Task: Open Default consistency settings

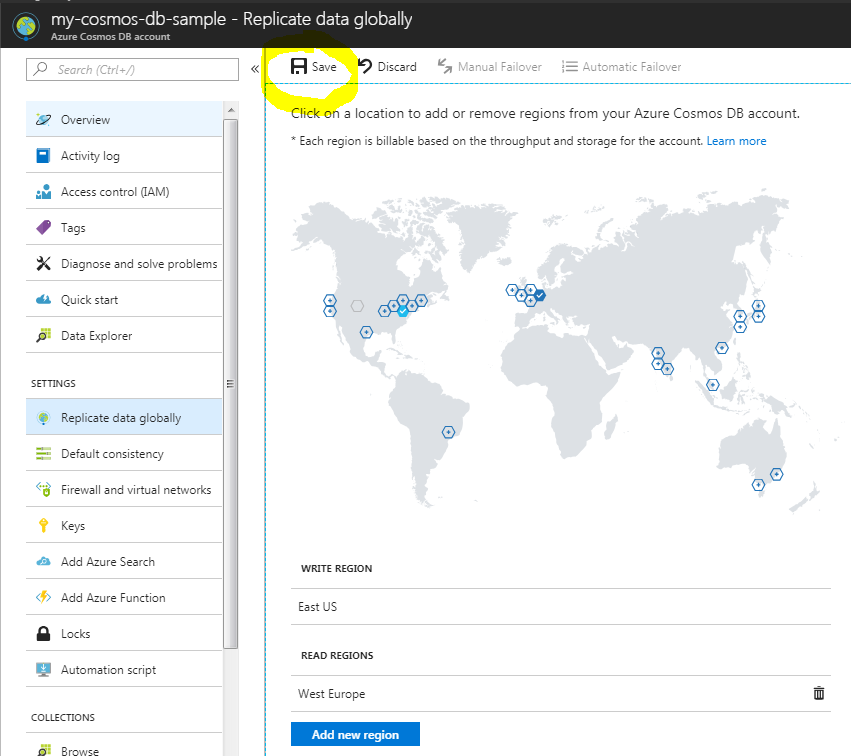Action: (111, 454)
